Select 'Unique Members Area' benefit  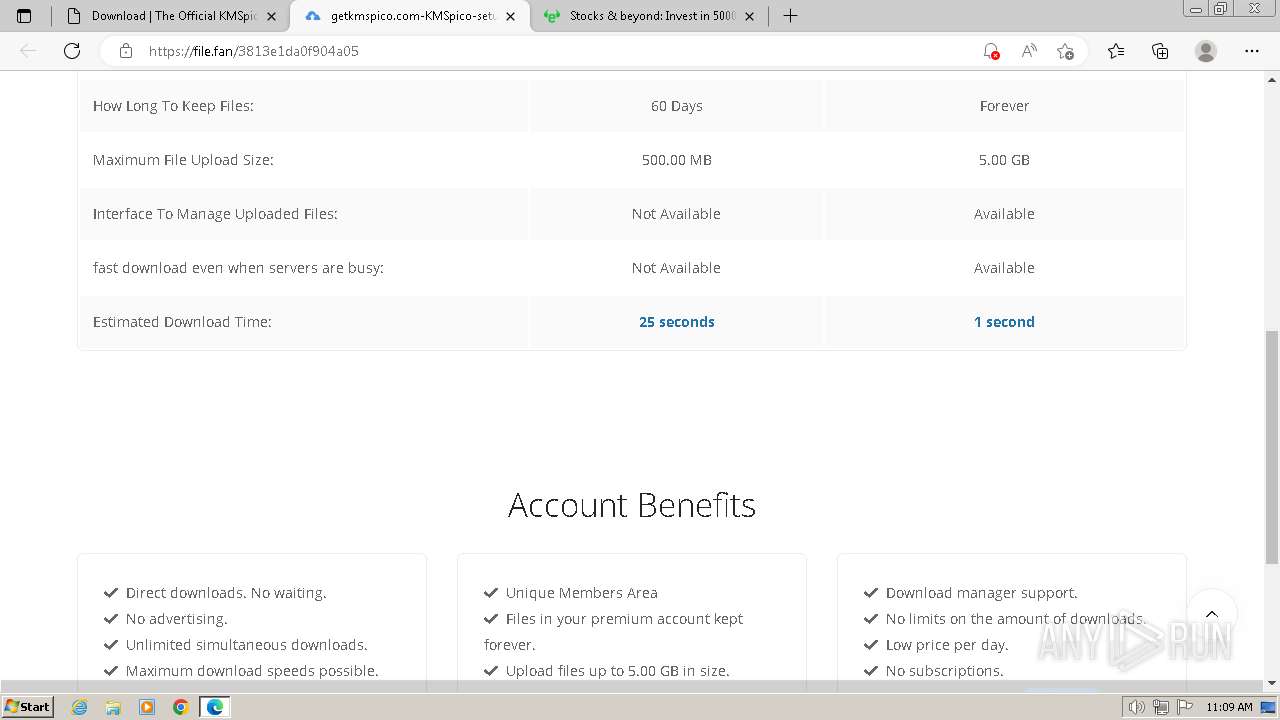click(582, 593)
